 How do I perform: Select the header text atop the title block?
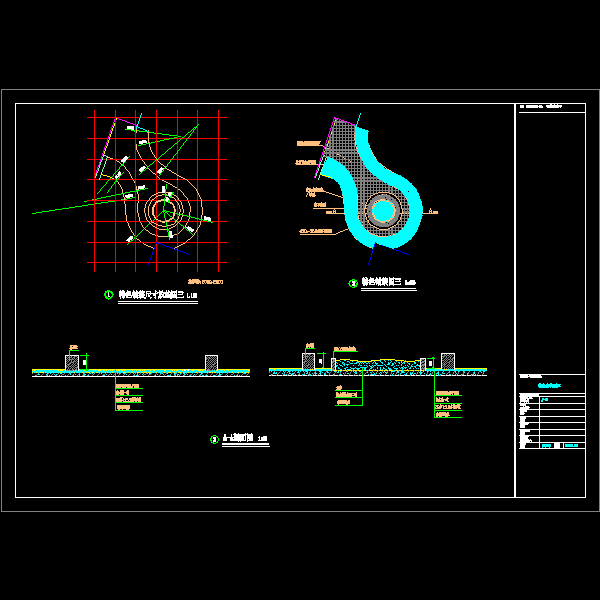click(541, 106)
